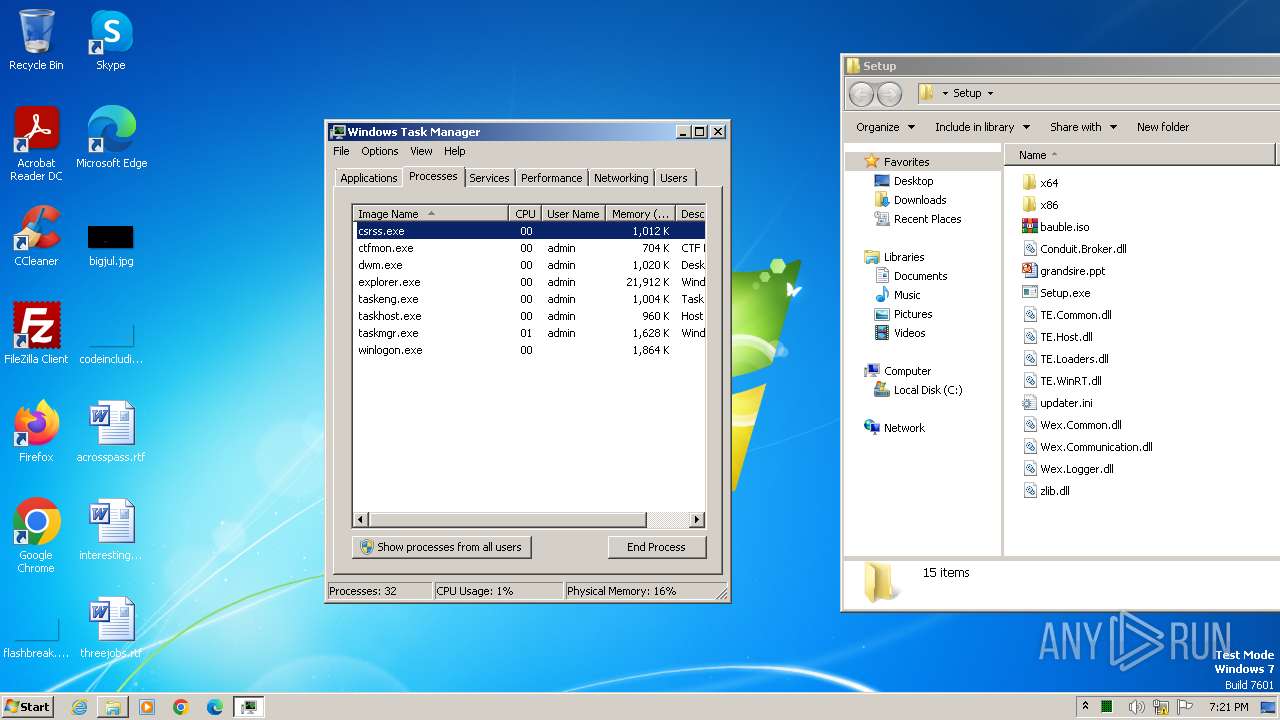Screen dimensions: 1280x720
Task: Click the Start button
Action: point(27,707)
